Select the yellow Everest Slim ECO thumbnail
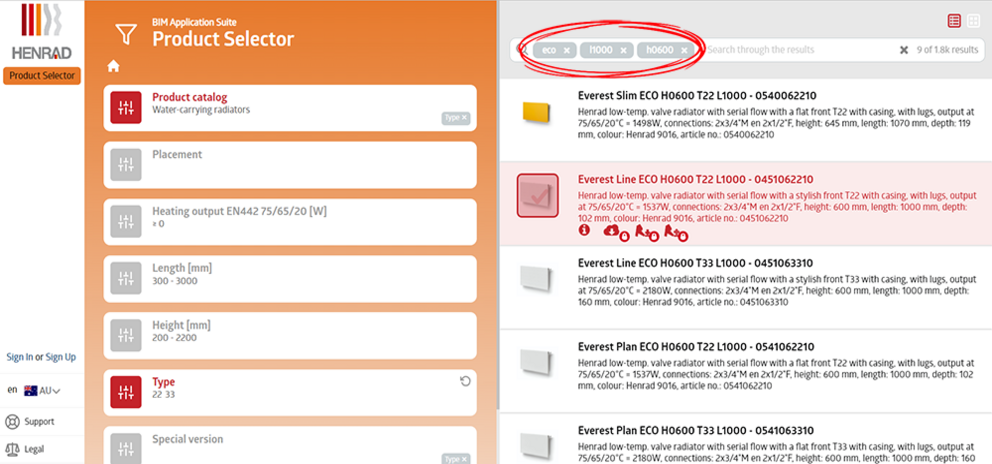This screenshot has width=992, height=464. pos(538,111)
